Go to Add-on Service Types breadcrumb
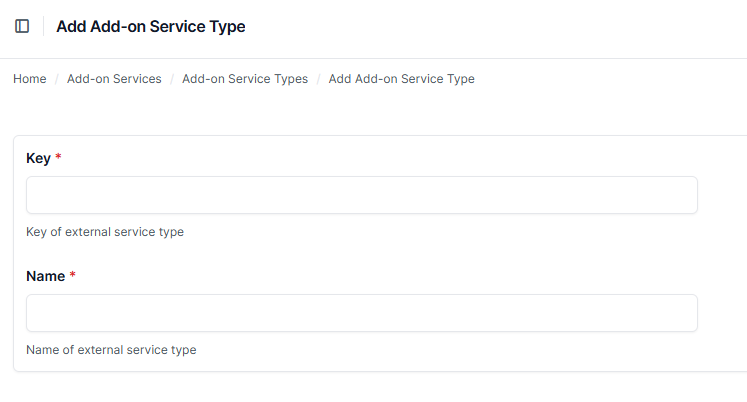747x402 pixels. (245, 79)
